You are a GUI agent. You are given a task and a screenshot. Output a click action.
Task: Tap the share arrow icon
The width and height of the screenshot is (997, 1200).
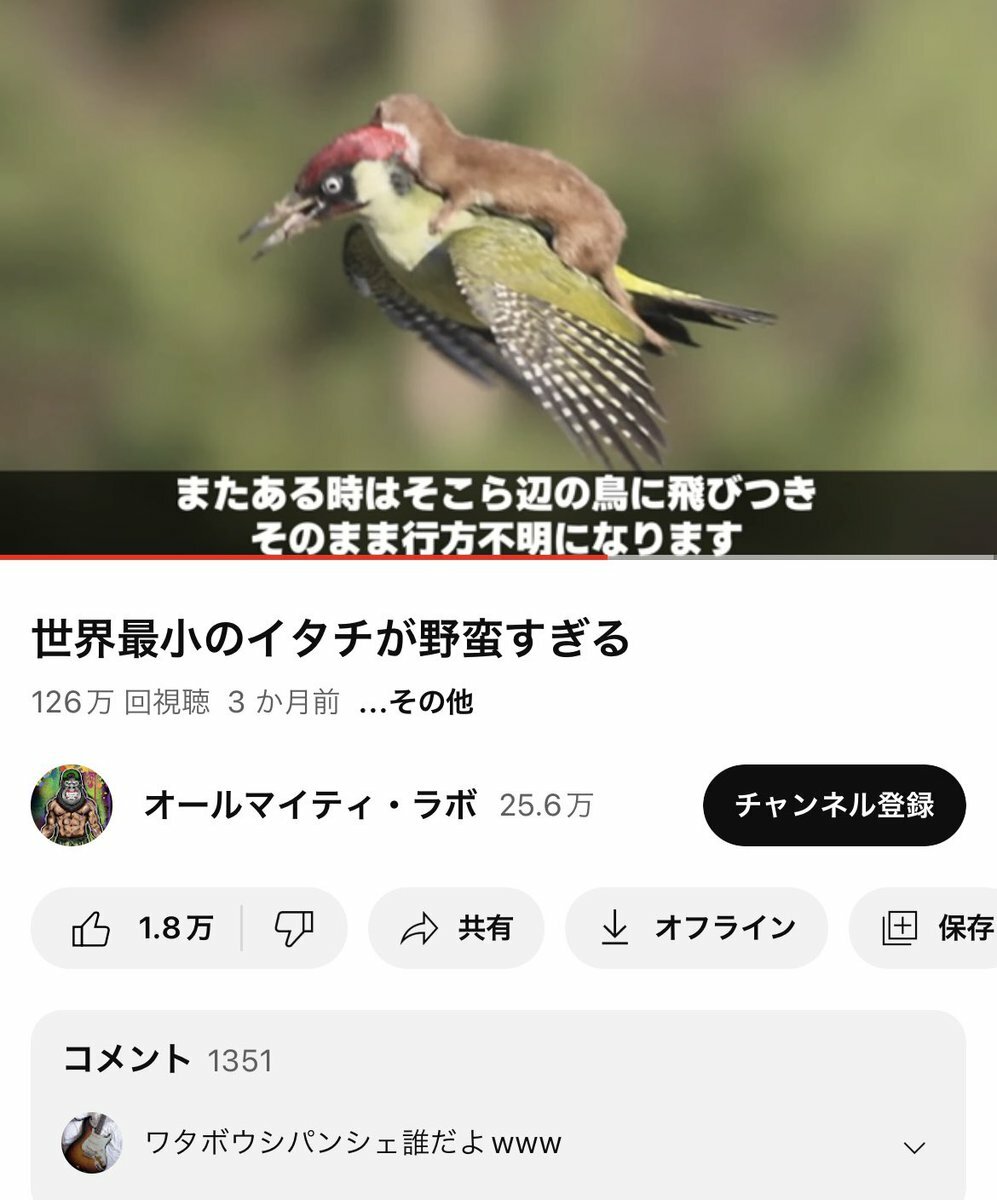[419, 929]
